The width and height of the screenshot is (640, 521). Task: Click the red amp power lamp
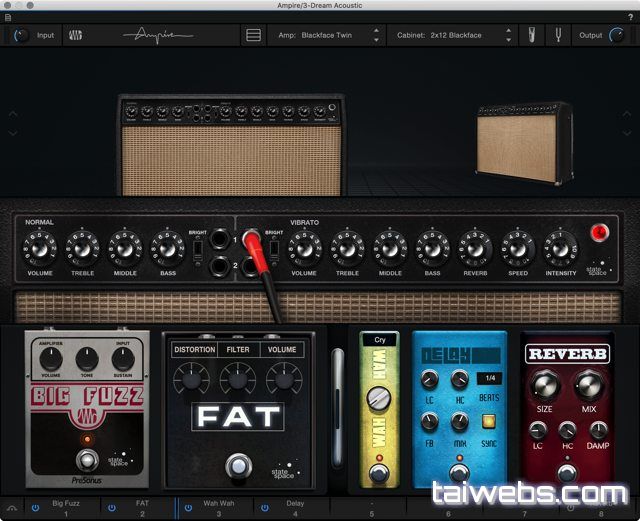coord(600,233)
